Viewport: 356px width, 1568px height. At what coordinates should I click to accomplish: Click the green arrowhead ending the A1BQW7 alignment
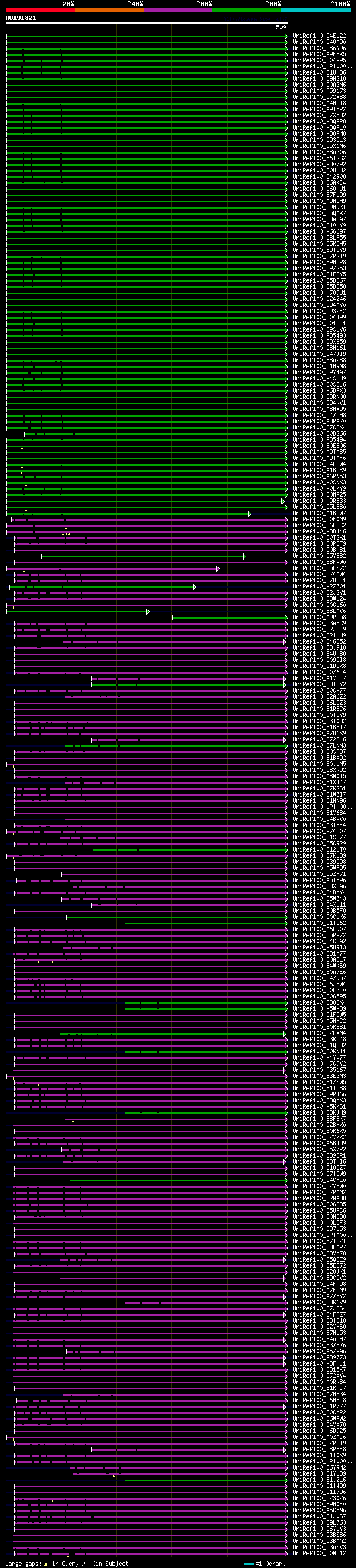pos(250,514)
